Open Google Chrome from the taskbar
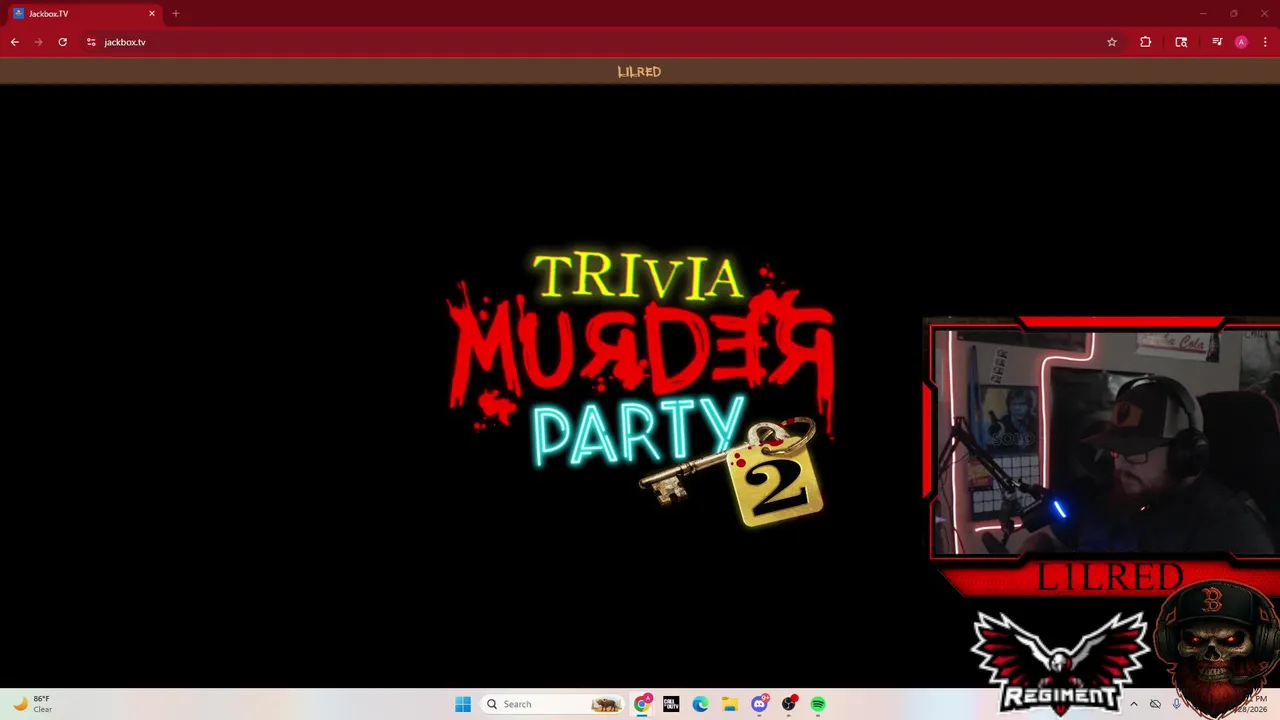 click(642, 704)
